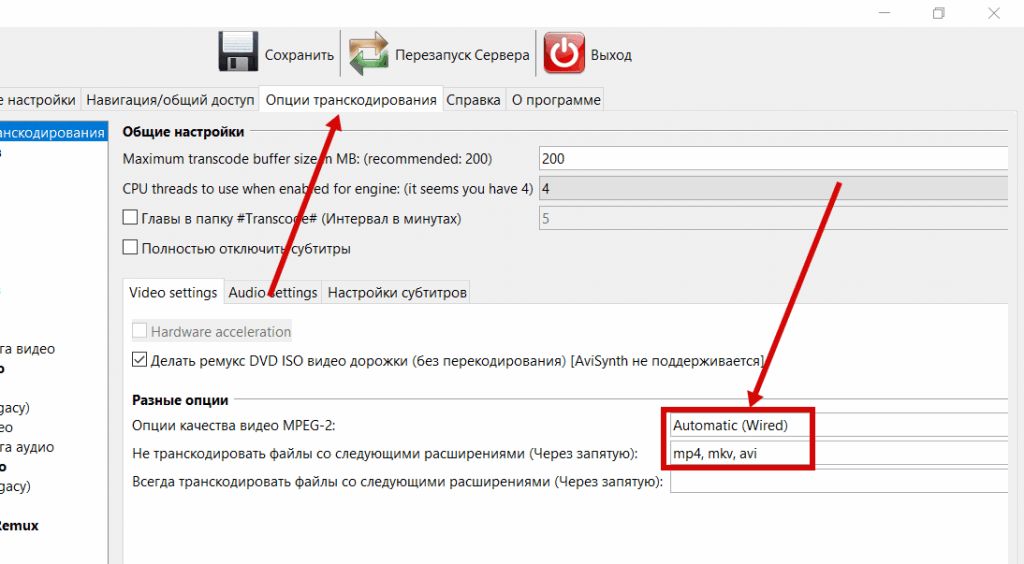The height and width of the screenshot is (564, 1024).
Task: Select the highlighted transcoding item in left list
Action: [x=52, y=133]
